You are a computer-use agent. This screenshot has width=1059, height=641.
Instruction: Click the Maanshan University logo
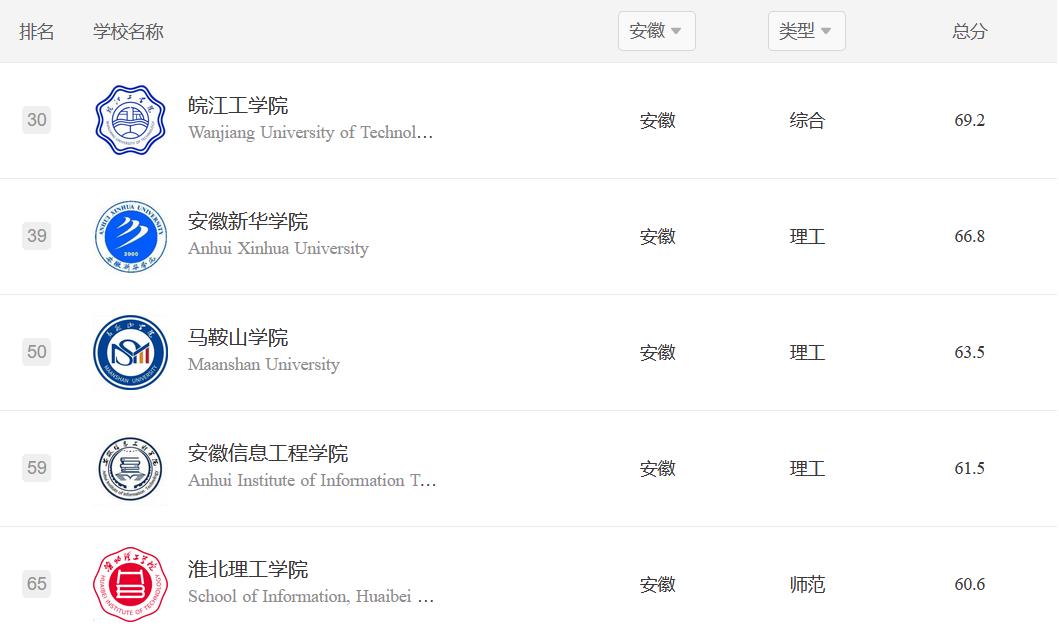130,352
